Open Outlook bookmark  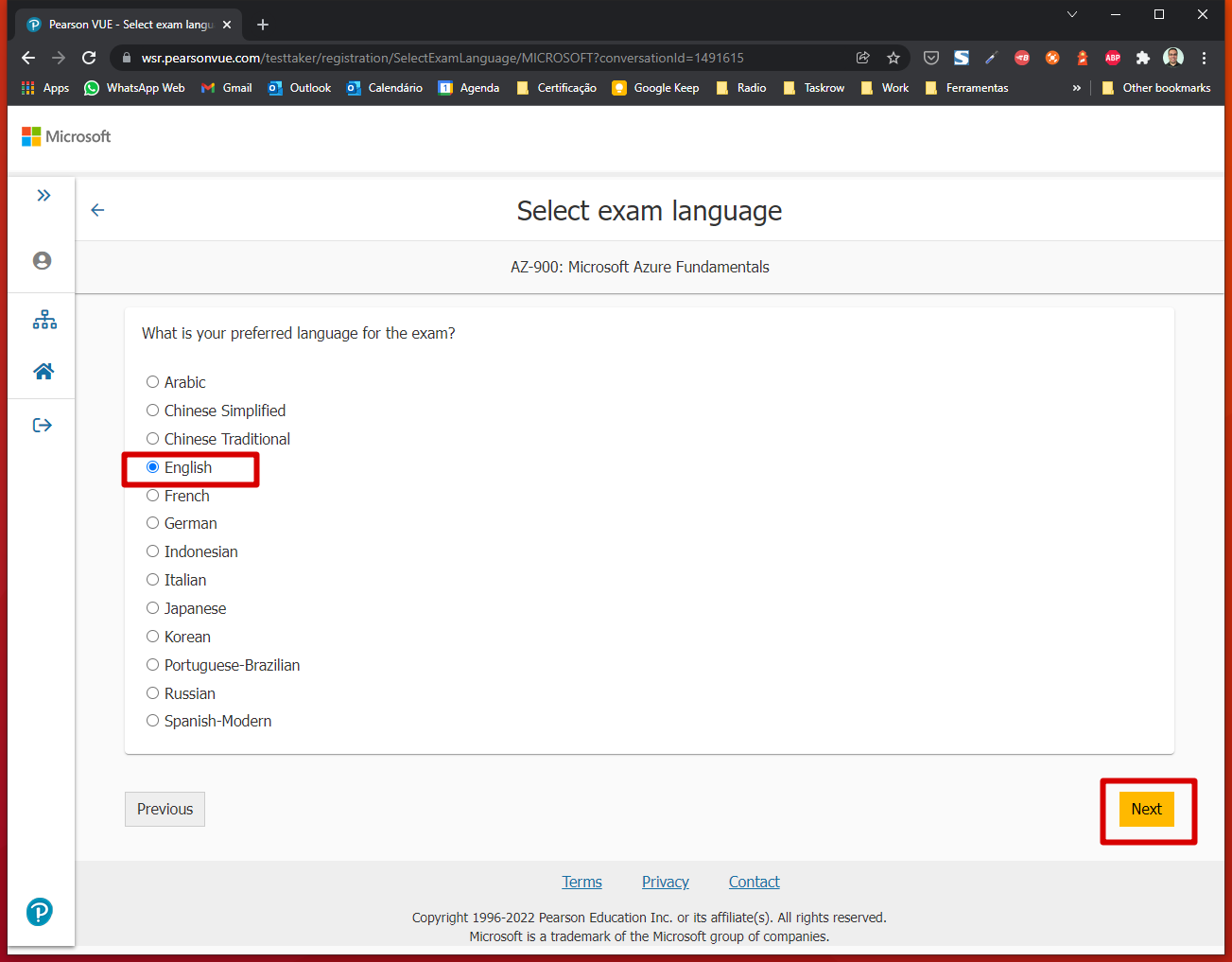tap(300, 88)
